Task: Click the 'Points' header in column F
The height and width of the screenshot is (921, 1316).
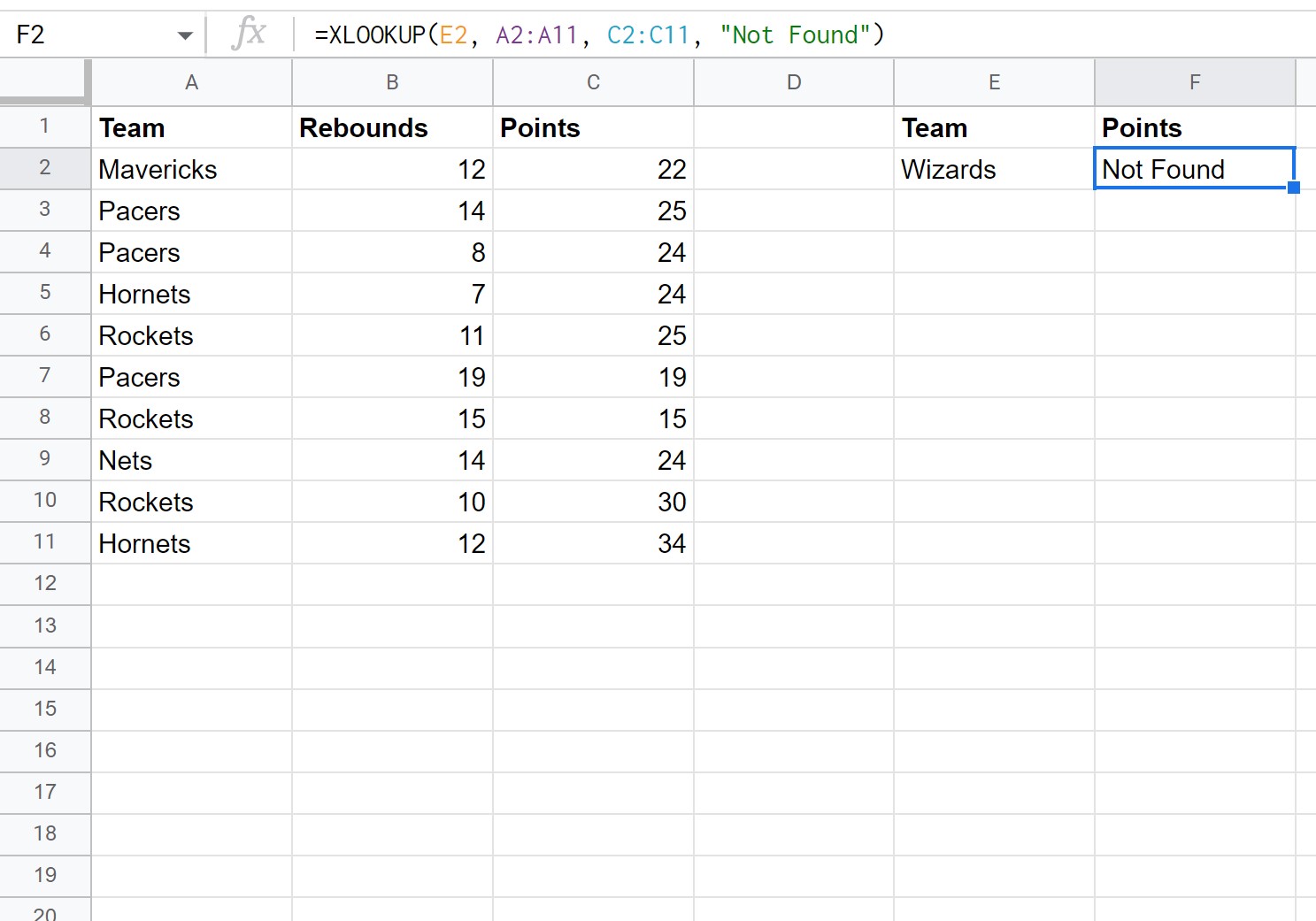Action: 1196,127
